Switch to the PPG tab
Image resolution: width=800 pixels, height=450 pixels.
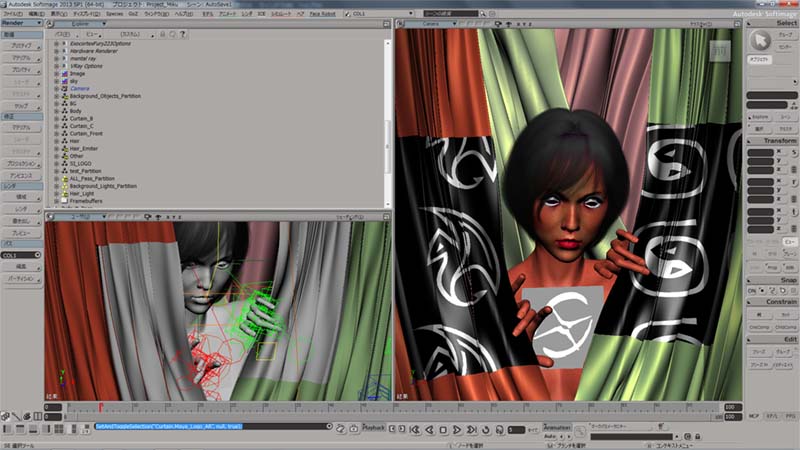point(790,417)
